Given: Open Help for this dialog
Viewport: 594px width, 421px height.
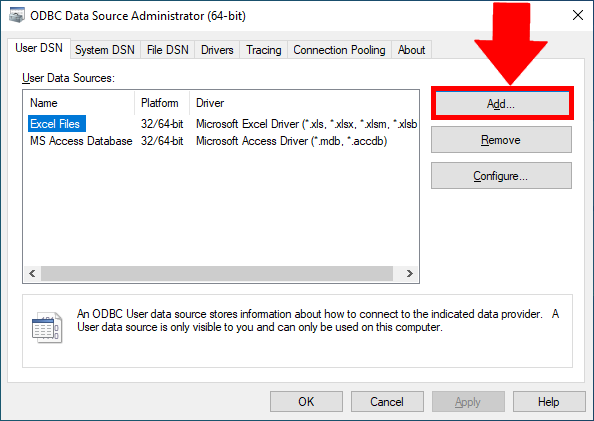Looking at the screenshot, I should tap(549, 402).
